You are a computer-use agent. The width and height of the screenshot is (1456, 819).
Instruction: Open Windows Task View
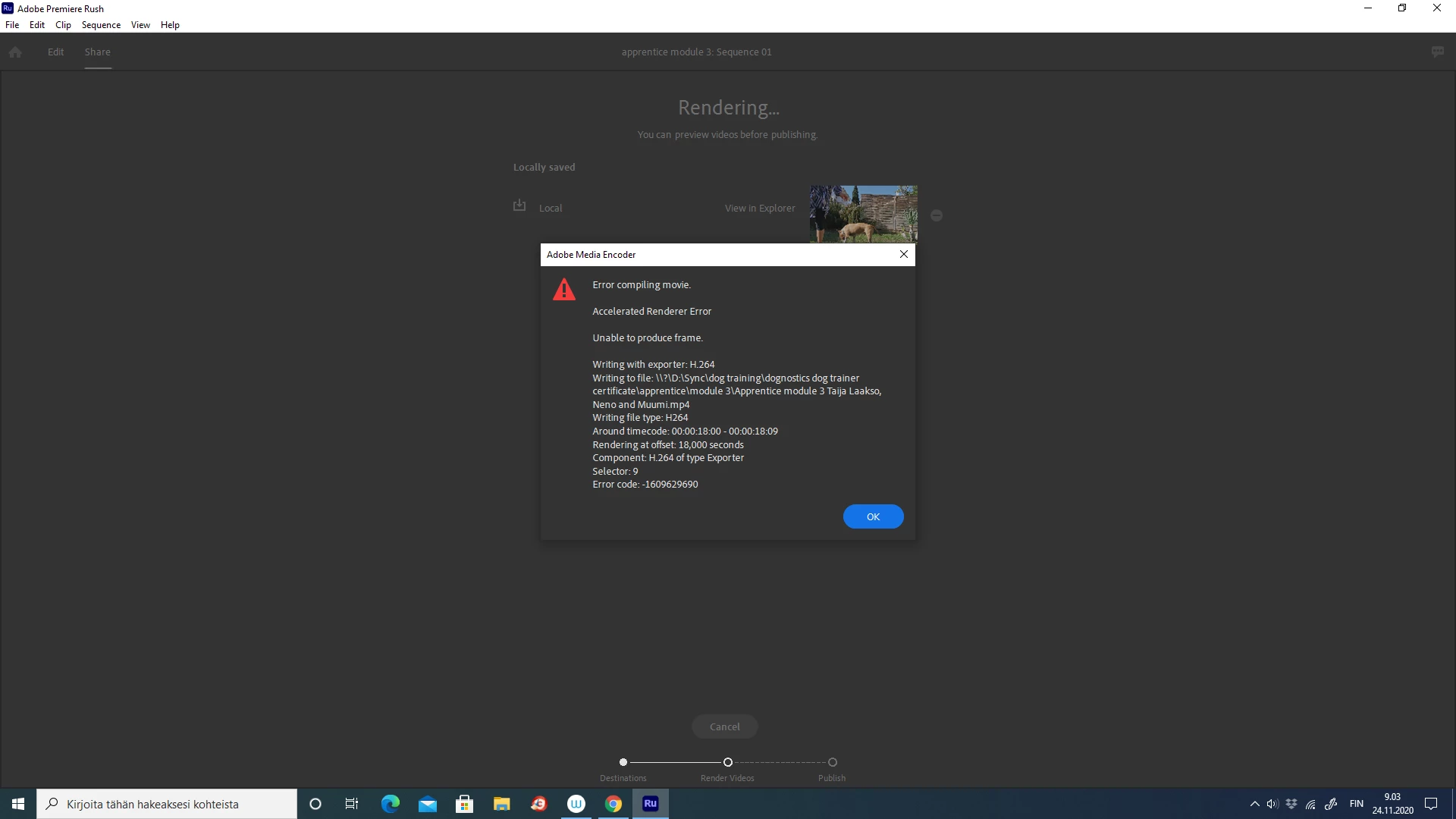coord(352,804)
